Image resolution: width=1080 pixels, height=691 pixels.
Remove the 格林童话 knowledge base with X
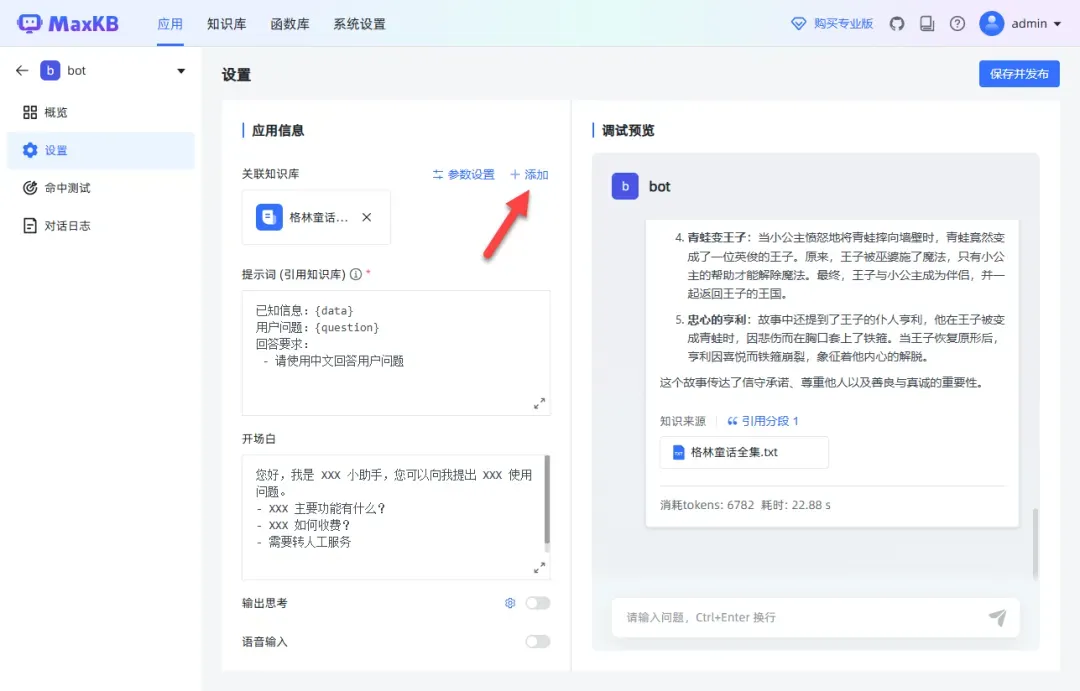[x=367, y=217]
